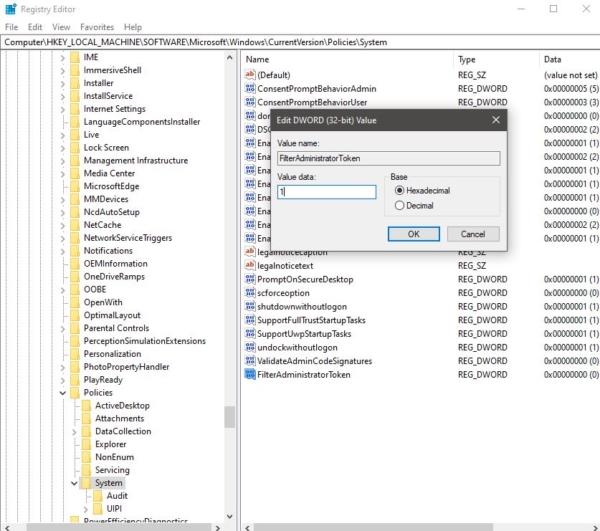Click the scforceoption DWORD icon
The image size is (600, 531).
coord(250,293)
